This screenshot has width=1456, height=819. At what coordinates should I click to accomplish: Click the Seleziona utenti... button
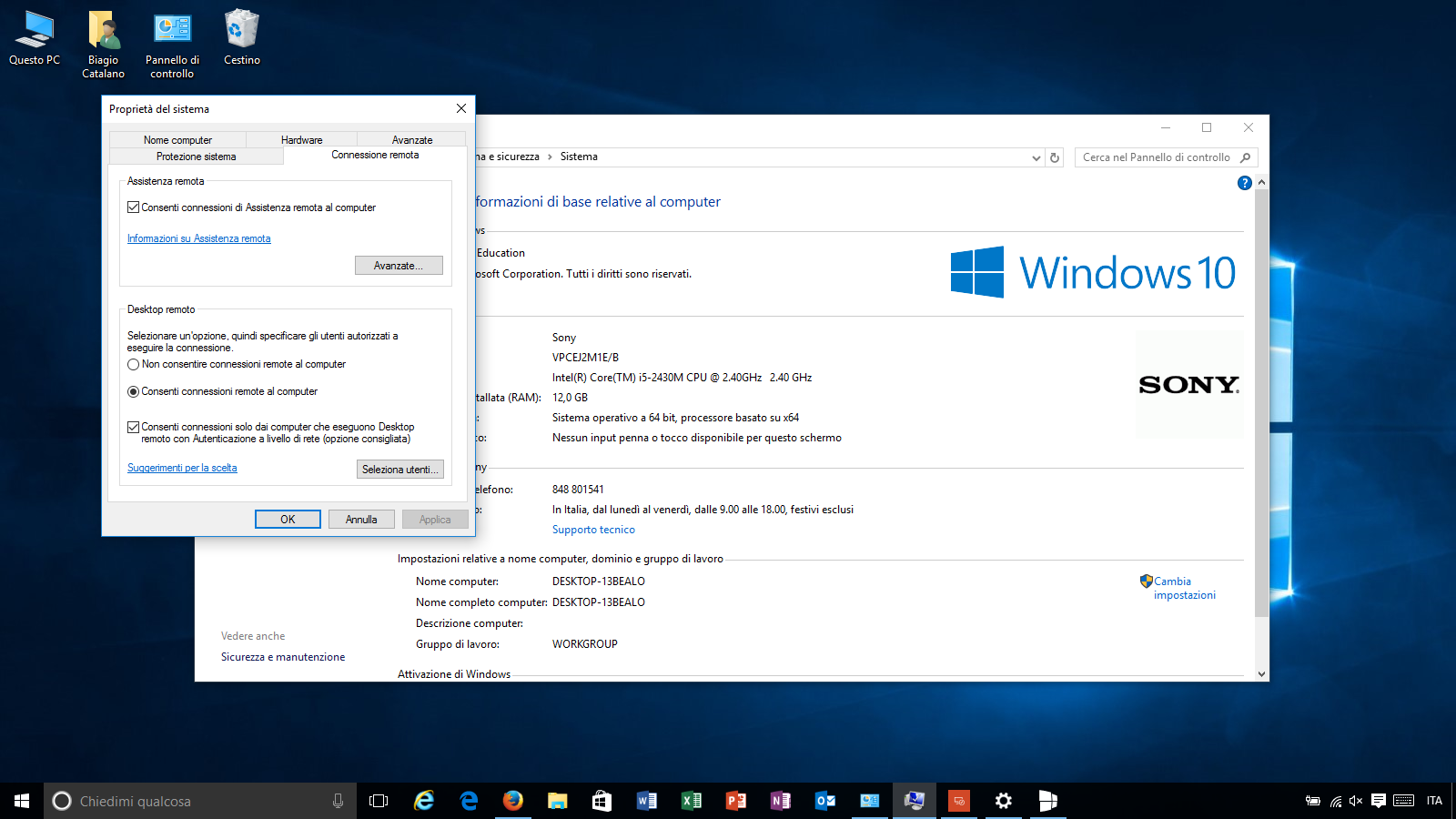[x=400, y=470]
